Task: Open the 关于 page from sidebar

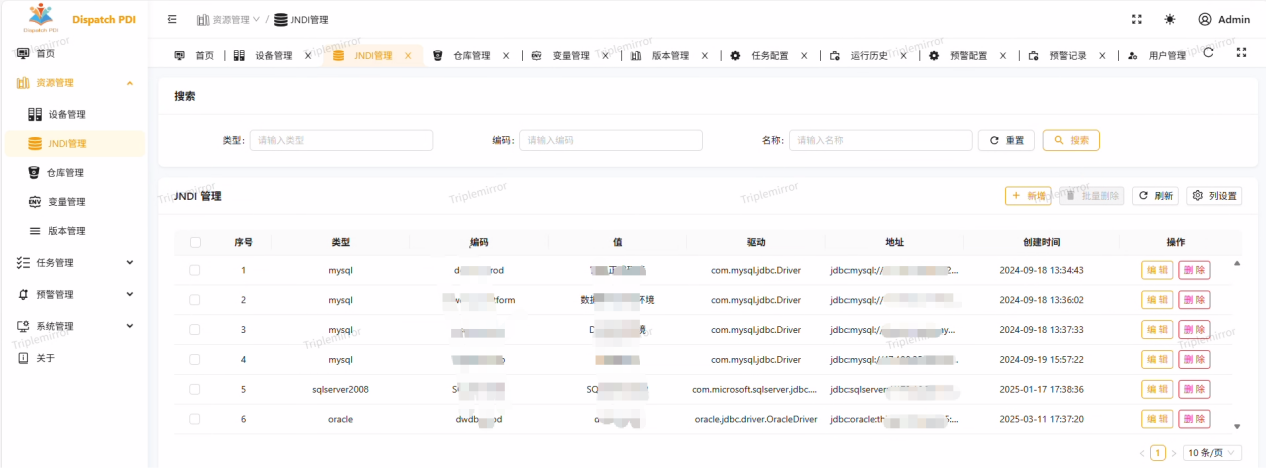Action: coord(45,358)
